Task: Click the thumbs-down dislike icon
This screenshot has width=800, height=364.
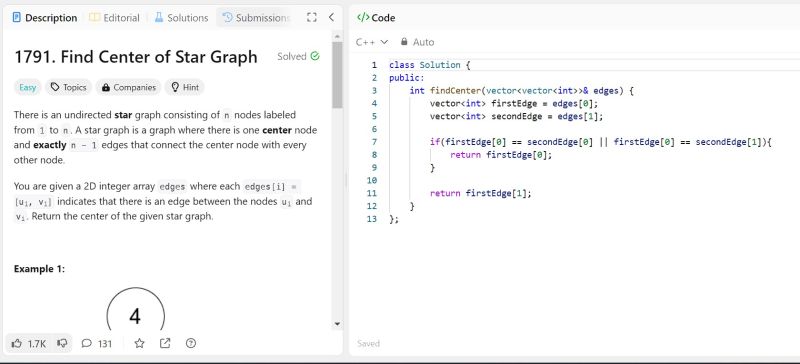Action: coord(62,344)
